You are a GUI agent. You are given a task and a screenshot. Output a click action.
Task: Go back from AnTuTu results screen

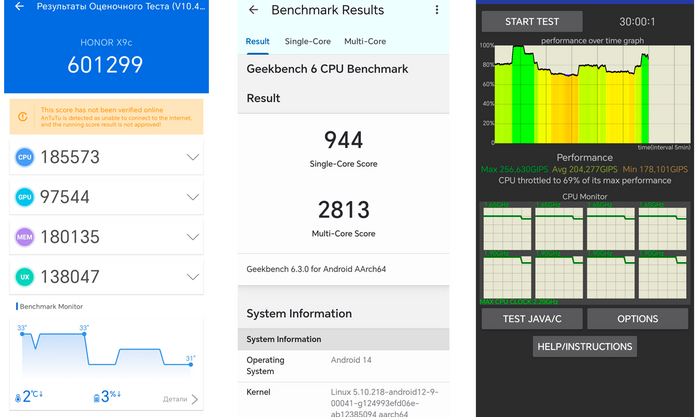[19, 6]
